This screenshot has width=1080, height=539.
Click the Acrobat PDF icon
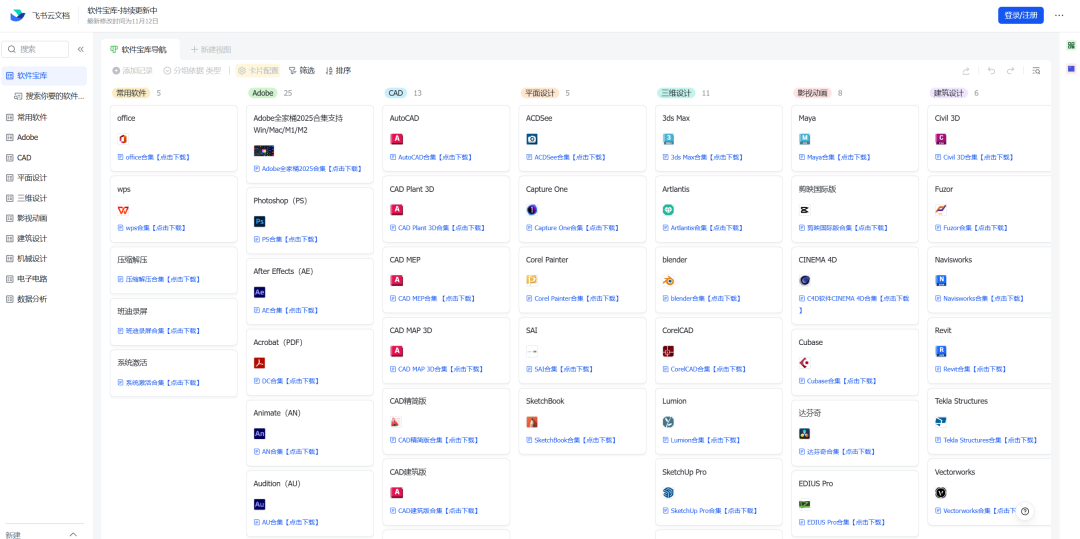tap(259, 363)
